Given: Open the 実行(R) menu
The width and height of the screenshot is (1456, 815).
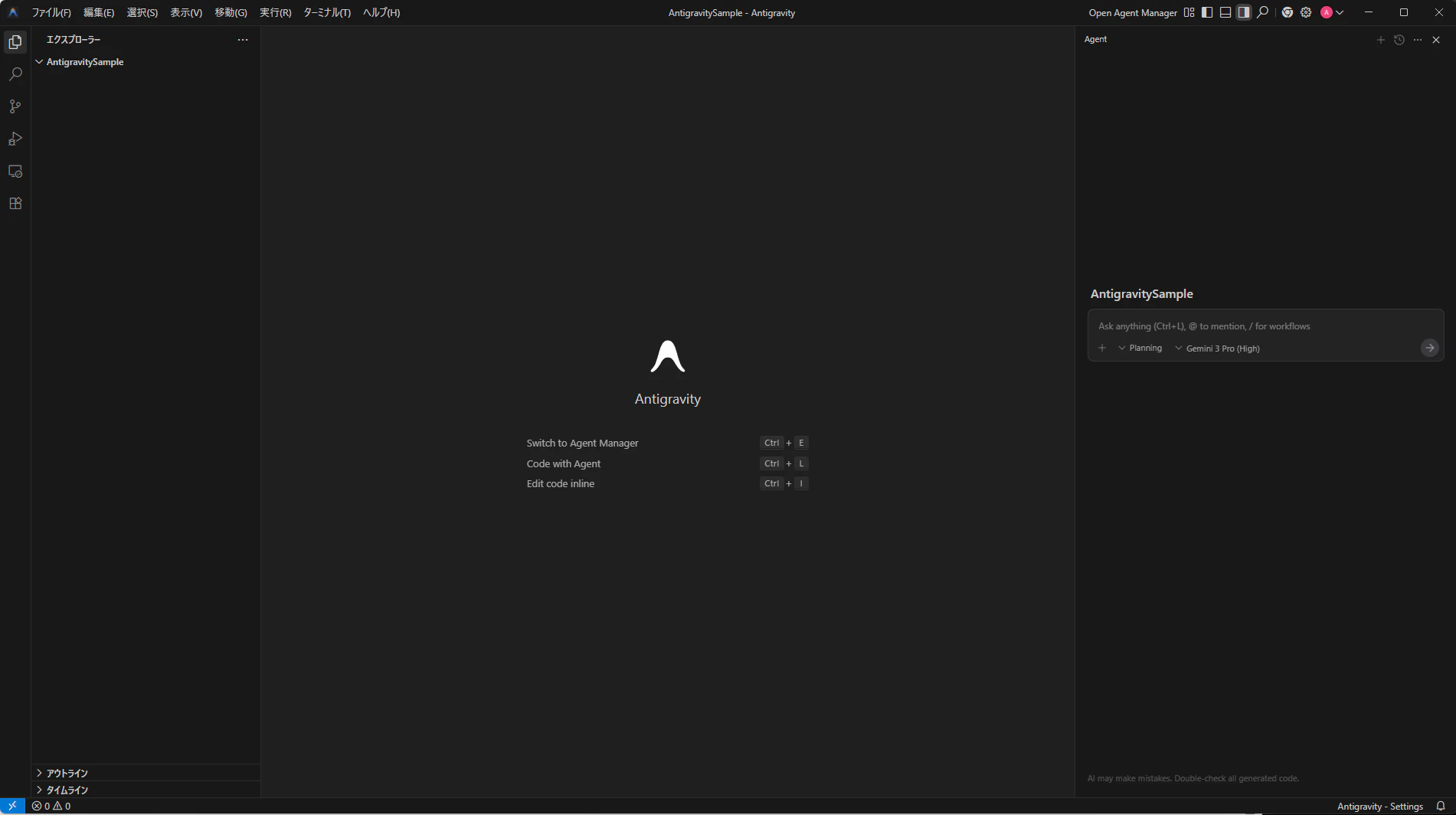Looking at the screenshot, I should 276,12.
